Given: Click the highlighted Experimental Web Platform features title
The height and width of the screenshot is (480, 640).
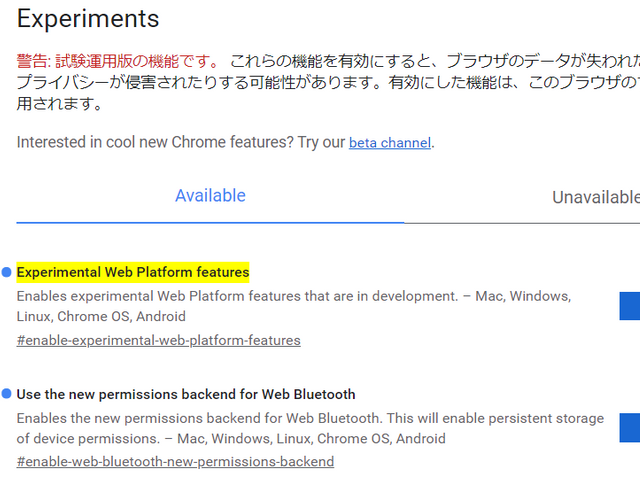Looking at the screenshot, I should click(133, 272).
